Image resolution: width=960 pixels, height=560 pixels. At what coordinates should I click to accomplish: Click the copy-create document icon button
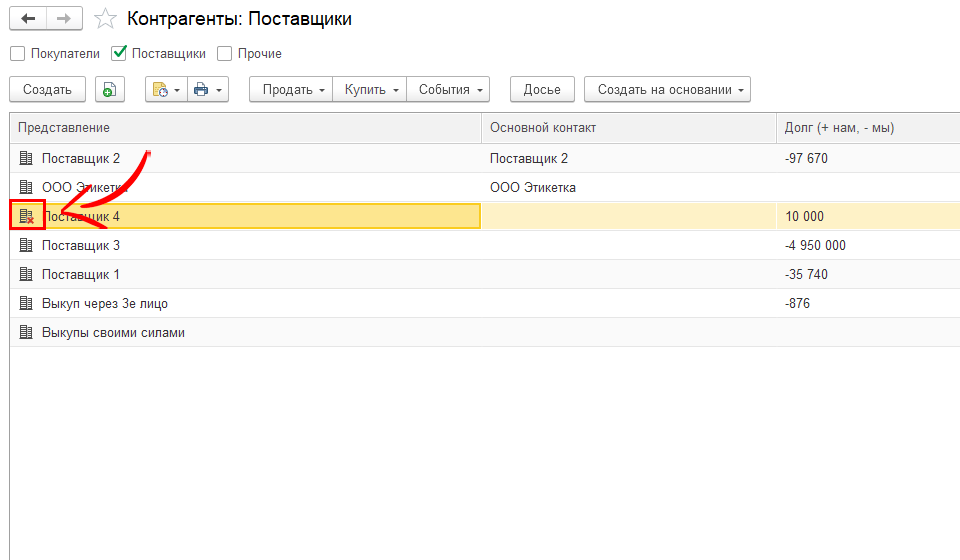(109, 90)
